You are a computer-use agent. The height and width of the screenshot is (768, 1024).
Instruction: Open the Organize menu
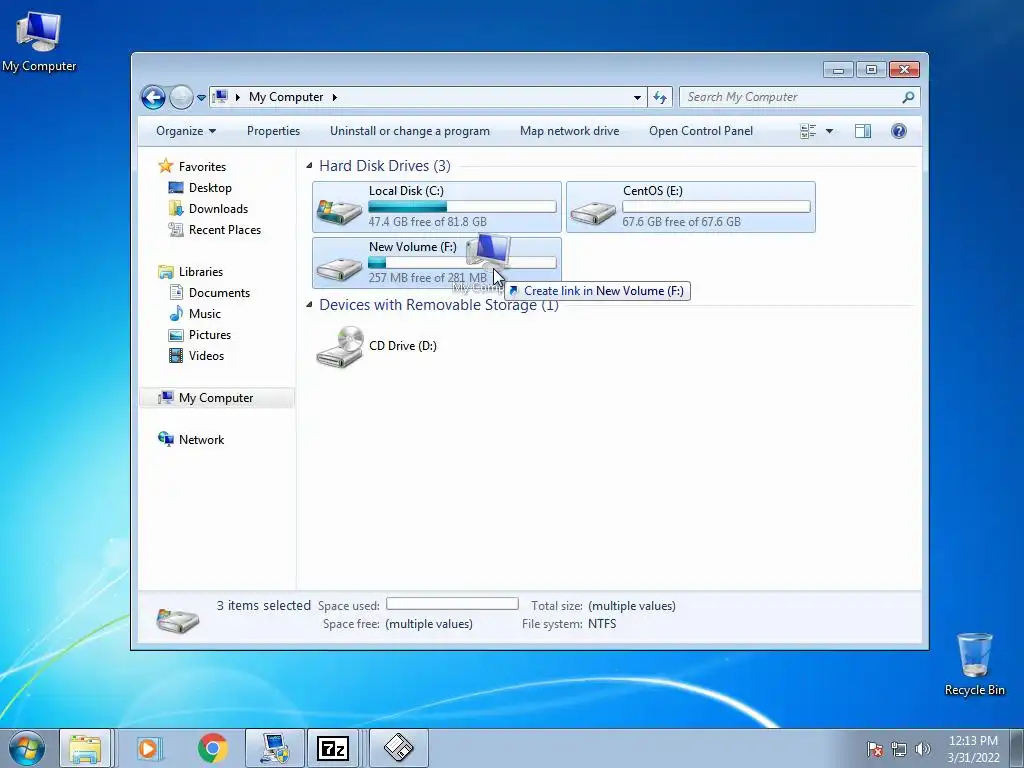[x=185, y=131]
